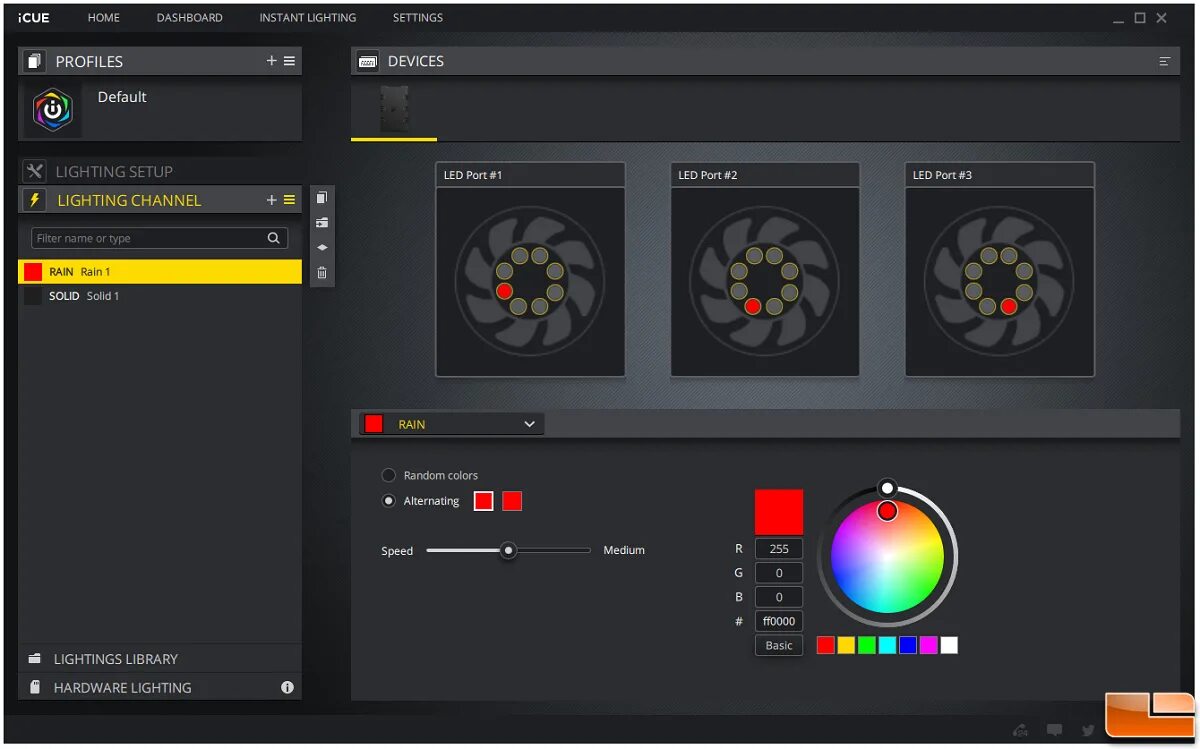Screen dimensions: 1200x749
Task: Choose the white preset color swatch
Action: pos(949,645)
